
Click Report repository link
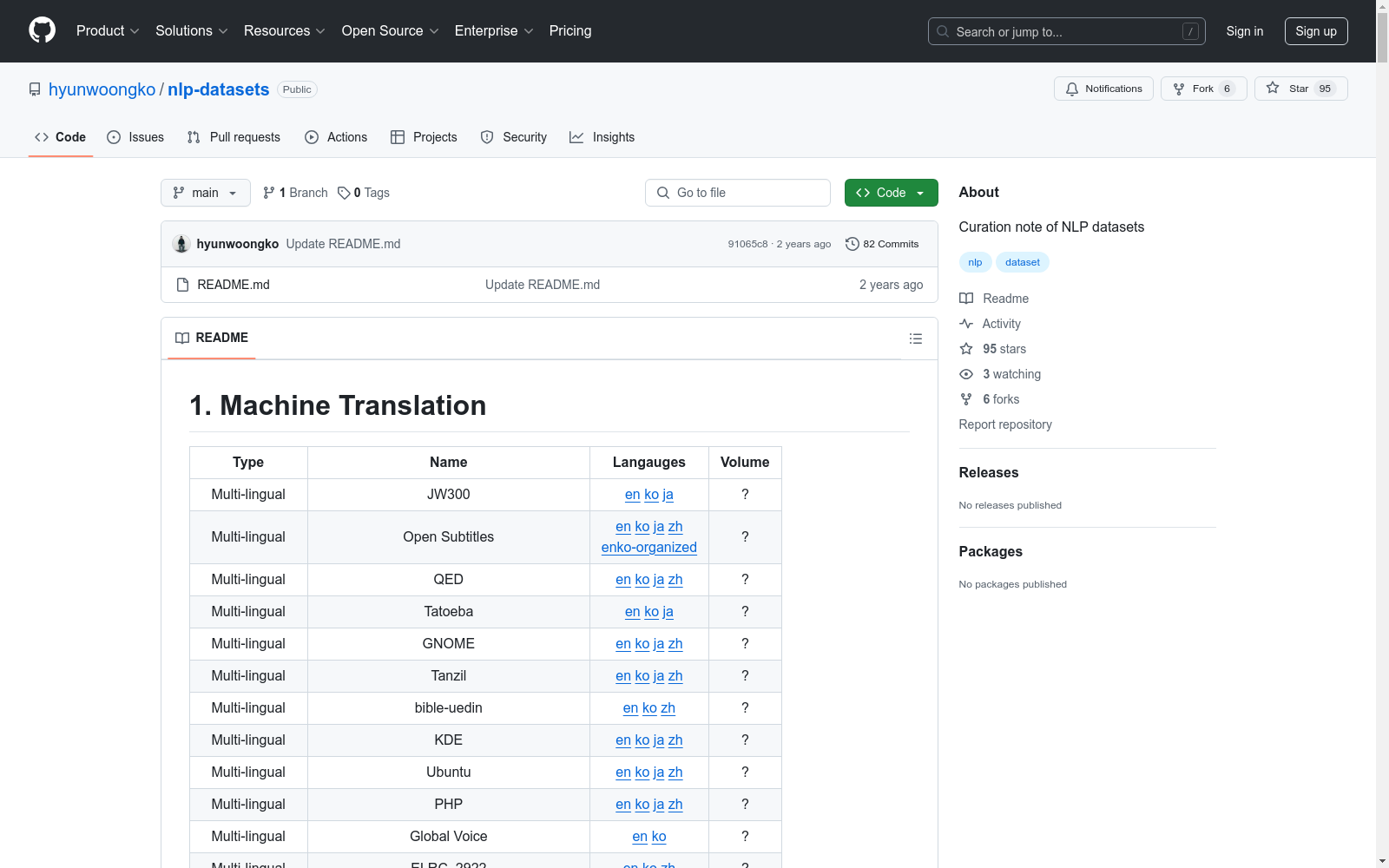click(1005, 424)
